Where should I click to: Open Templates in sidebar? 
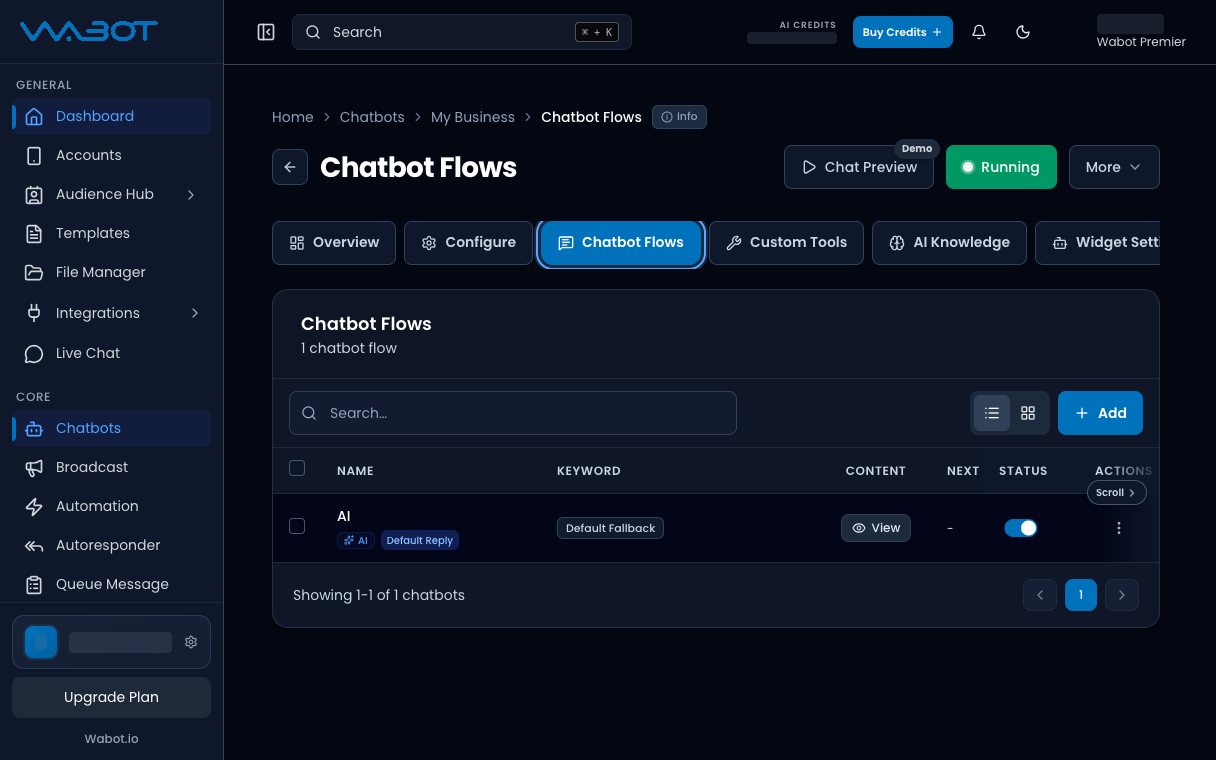(x=111, y=233)
